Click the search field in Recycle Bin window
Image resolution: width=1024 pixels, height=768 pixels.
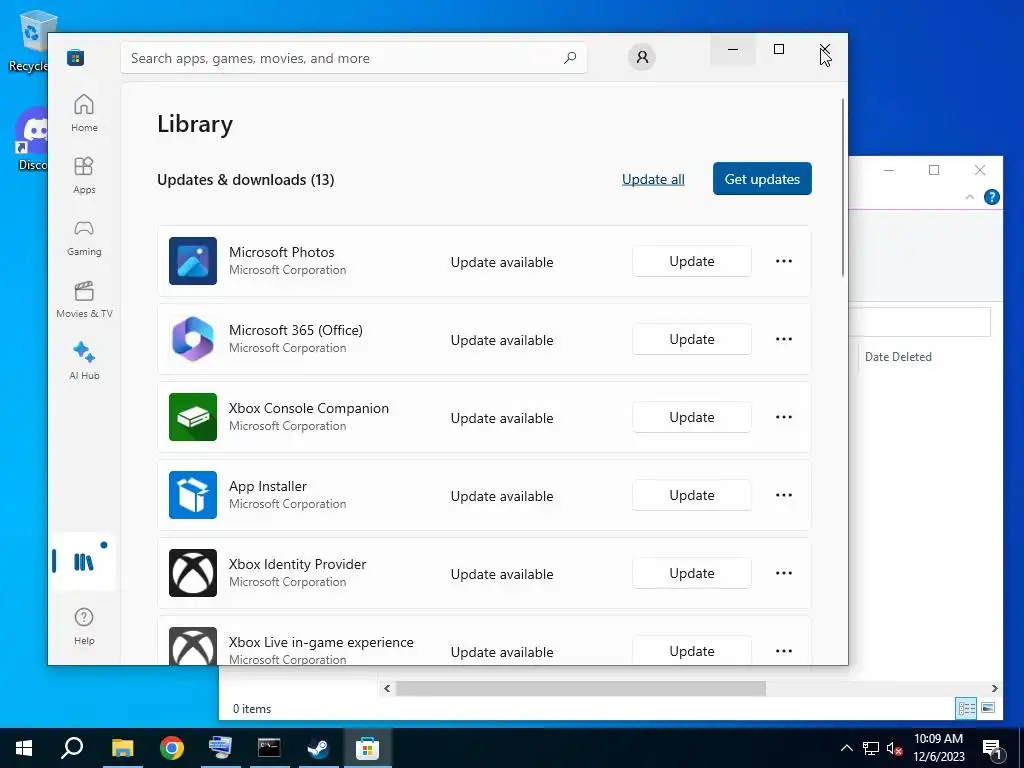point(920,322)
